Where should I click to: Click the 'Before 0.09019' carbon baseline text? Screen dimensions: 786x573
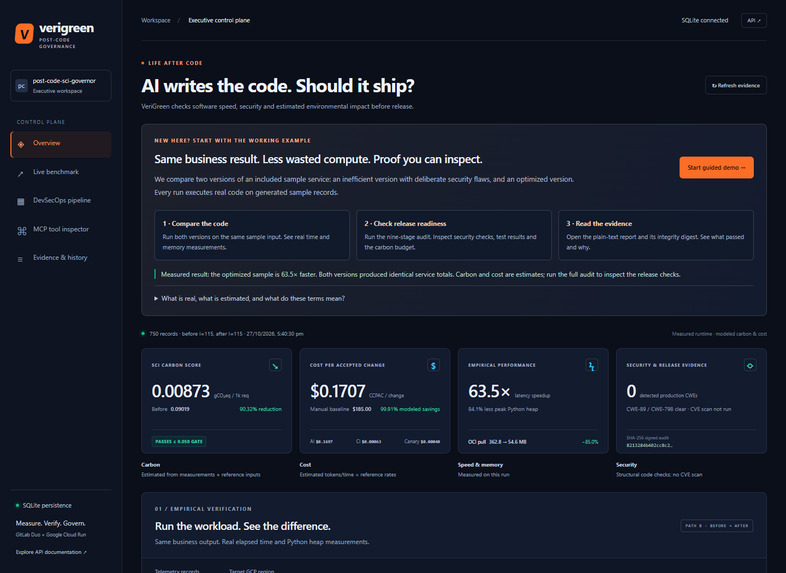(170, 409)
